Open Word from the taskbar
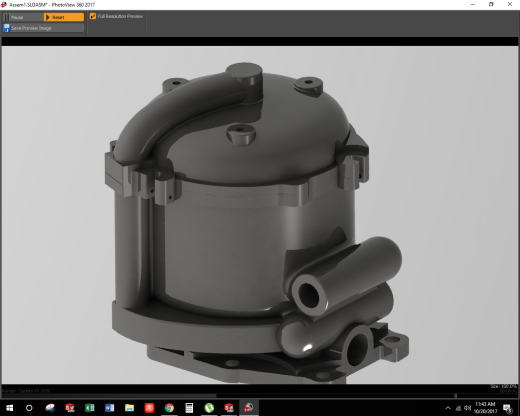Image resolution: width=520 pixels, height=416 pixels. tap(109, 408)
